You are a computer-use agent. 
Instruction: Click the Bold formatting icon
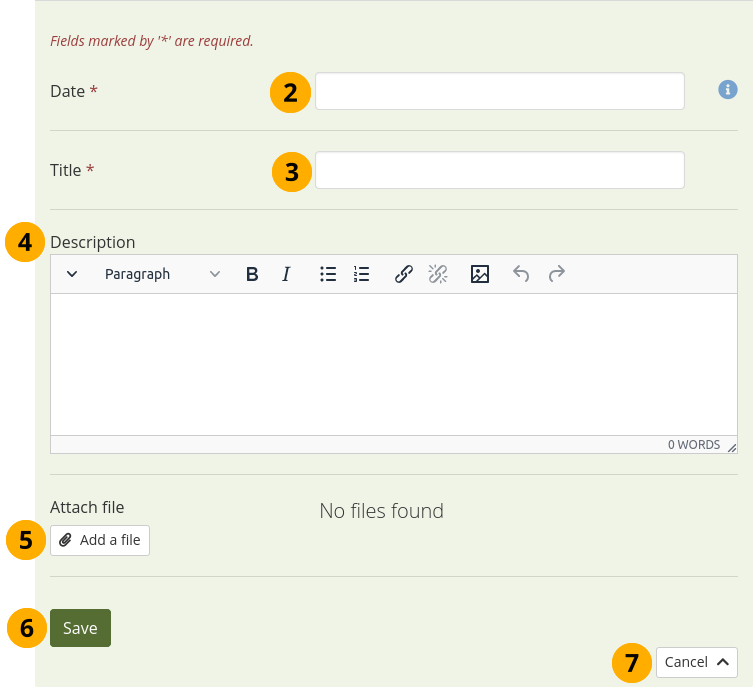[x=252, y=274]
